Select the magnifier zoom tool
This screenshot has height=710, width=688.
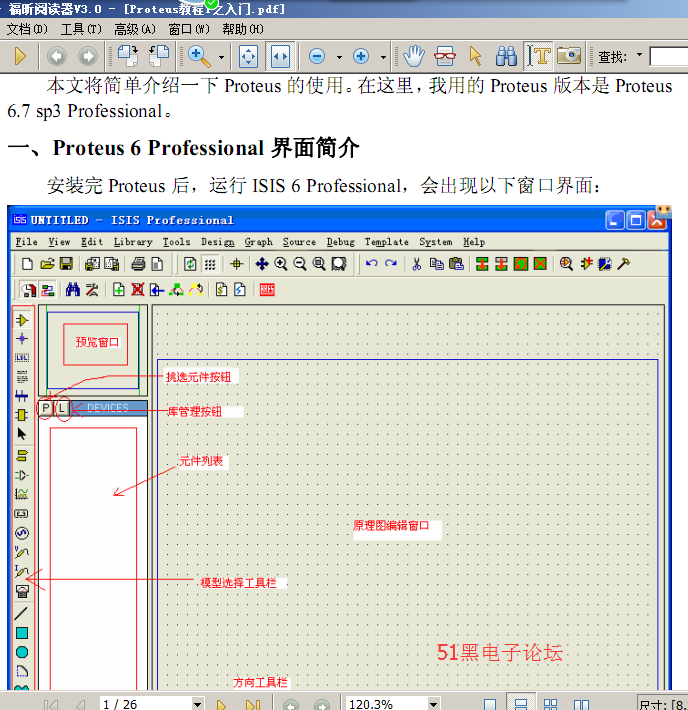[x=199, y=57]
